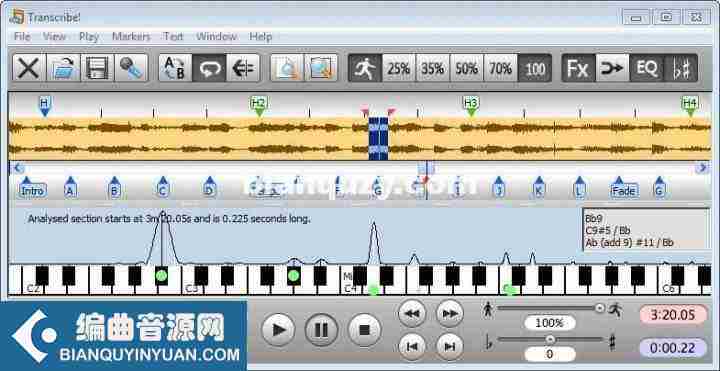
Task: Open the Fx audio effects window
Action: [579, 68]
